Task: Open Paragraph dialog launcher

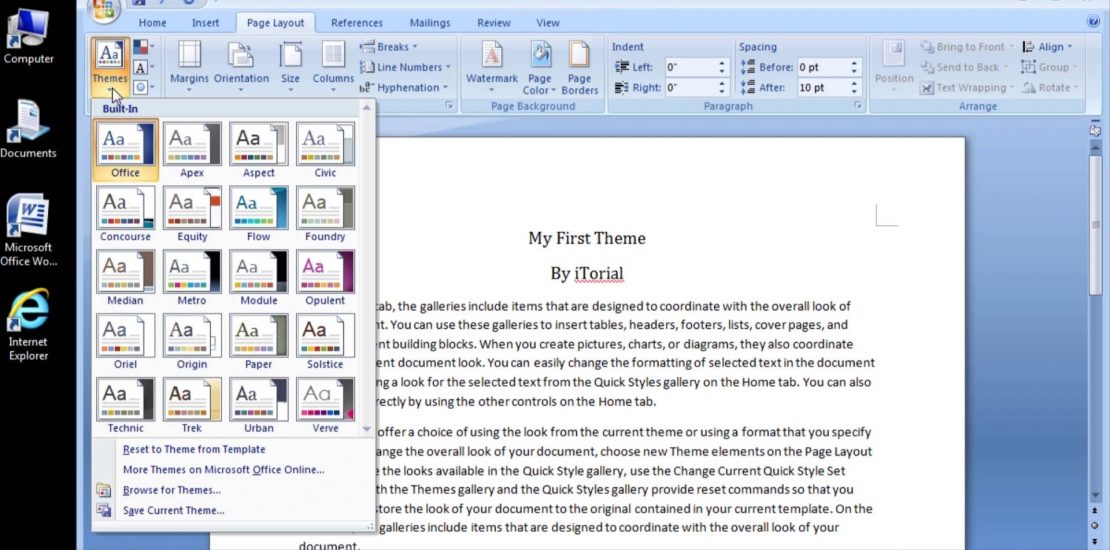Action: click(x=858, y=105)
